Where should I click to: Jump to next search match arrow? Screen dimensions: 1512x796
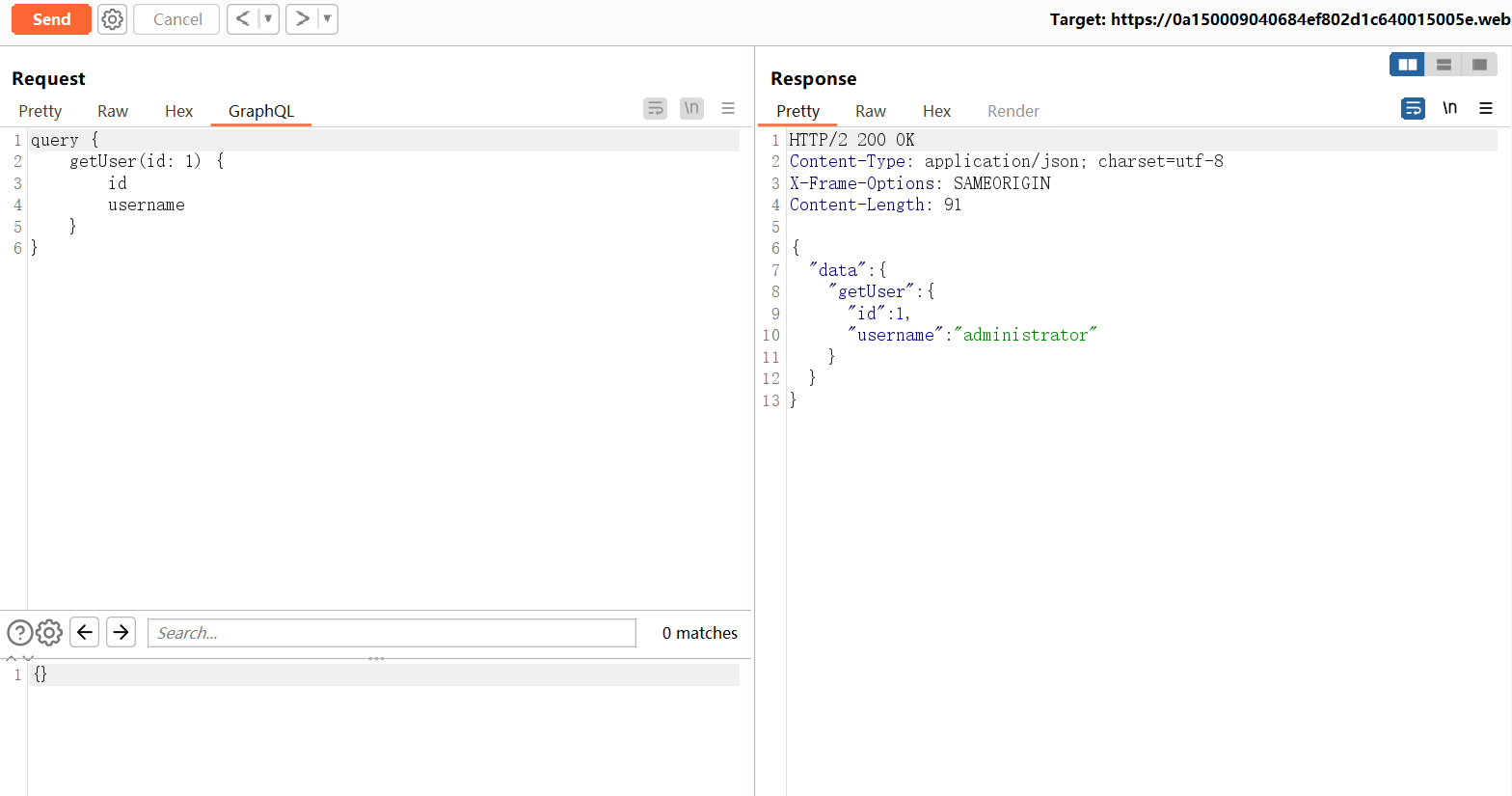[121, 632]
